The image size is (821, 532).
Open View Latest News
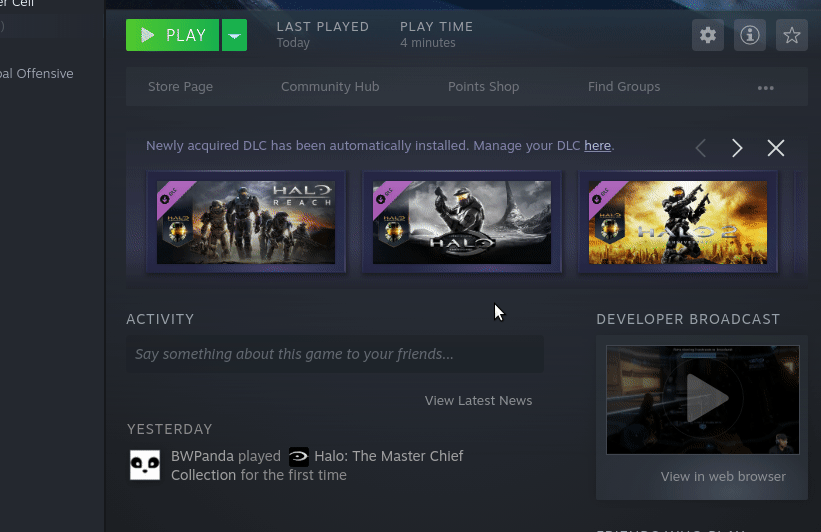click(478, 401)
